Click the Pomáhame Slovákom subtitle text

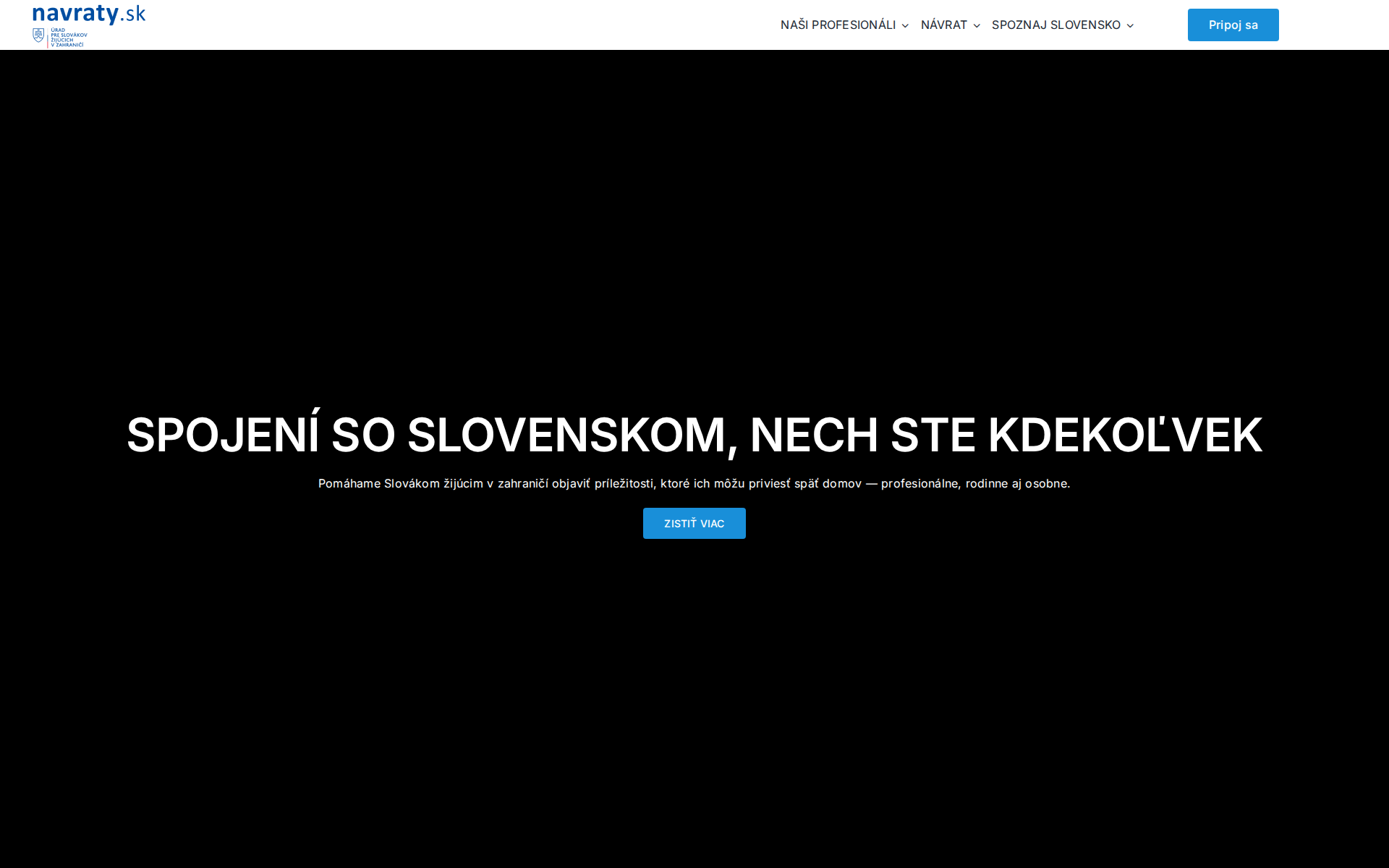click(x=694, y=483)
